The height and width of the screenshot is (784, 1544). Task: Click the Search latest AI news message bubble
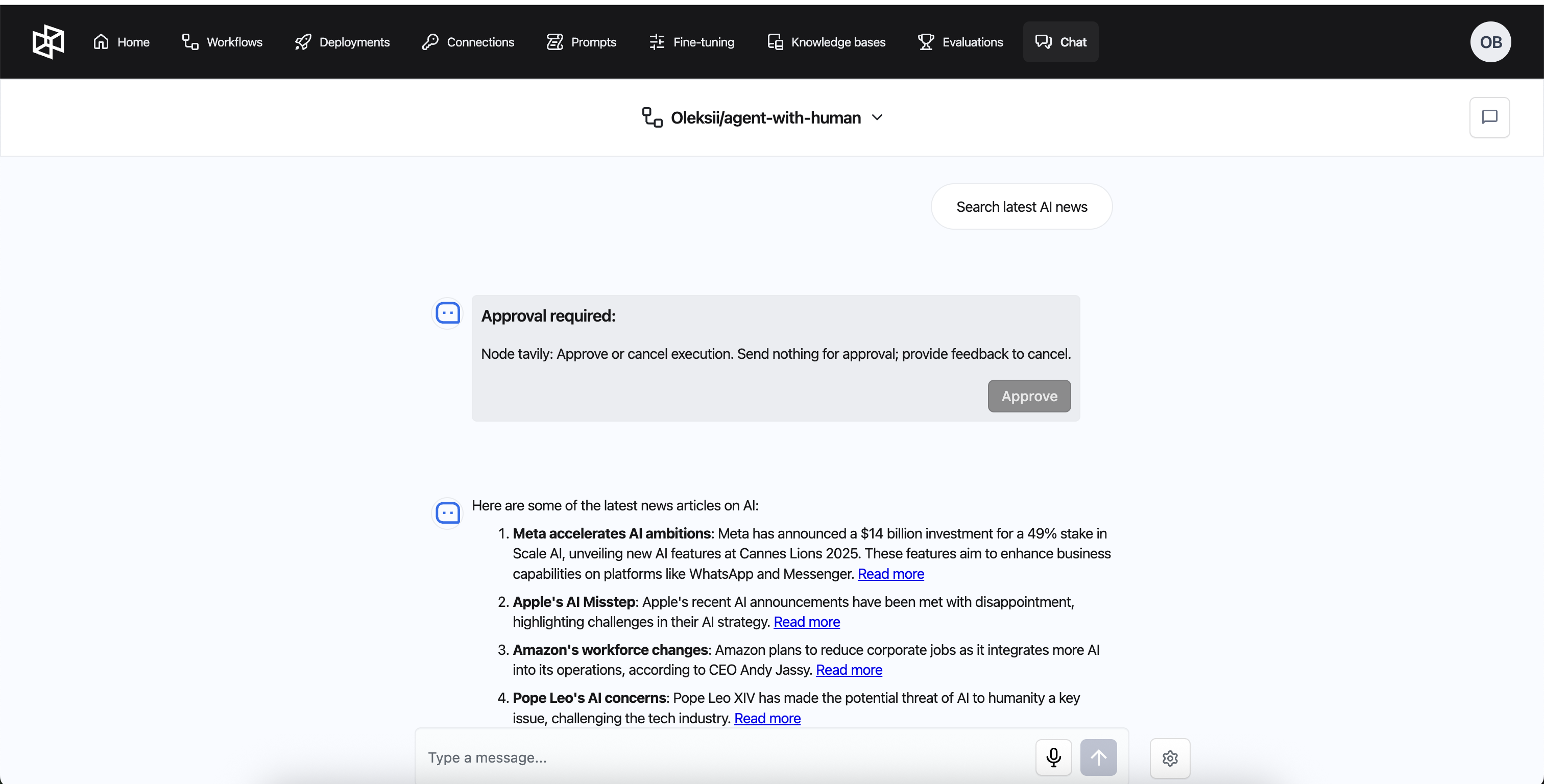tap(1021, 207)
